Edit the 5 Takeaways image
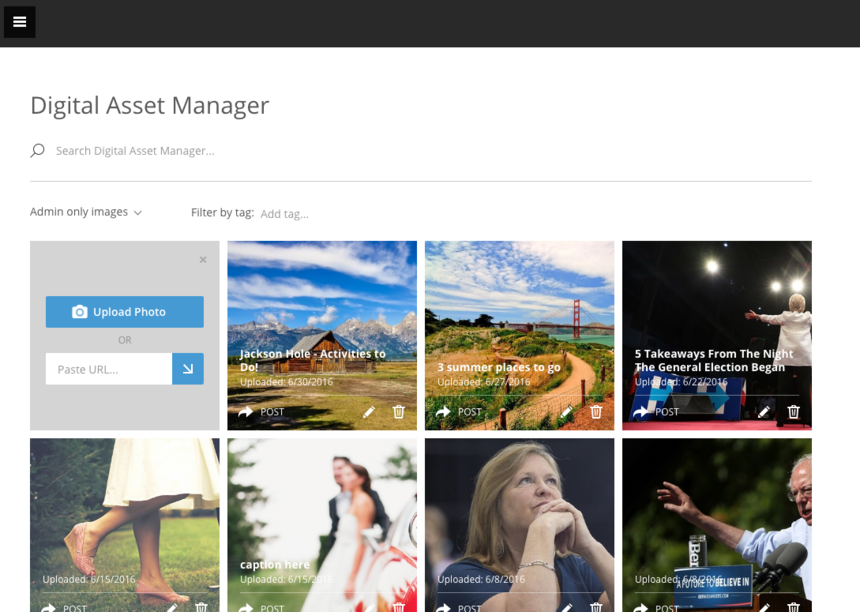The height and width of the screenshot is (612, 860). [764, 412]
